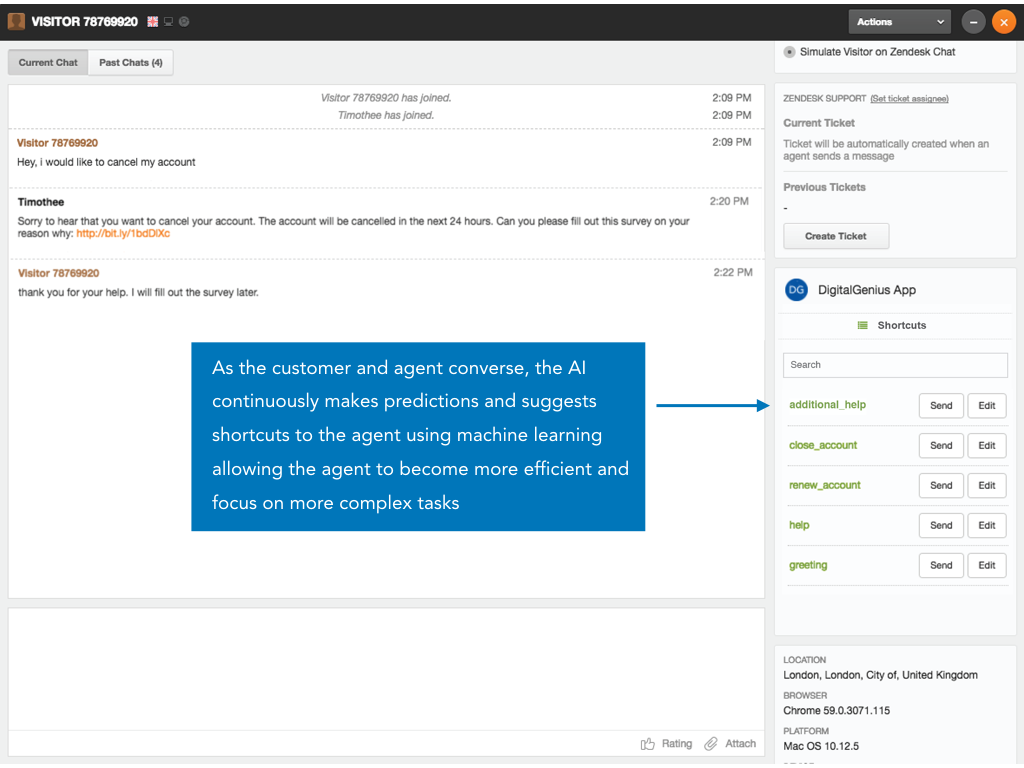Image resolution: width=1024 pixels, height=768 pixels.
Task: Click the thumbs-up Rating icon
Action: click(x=648, y=743)
